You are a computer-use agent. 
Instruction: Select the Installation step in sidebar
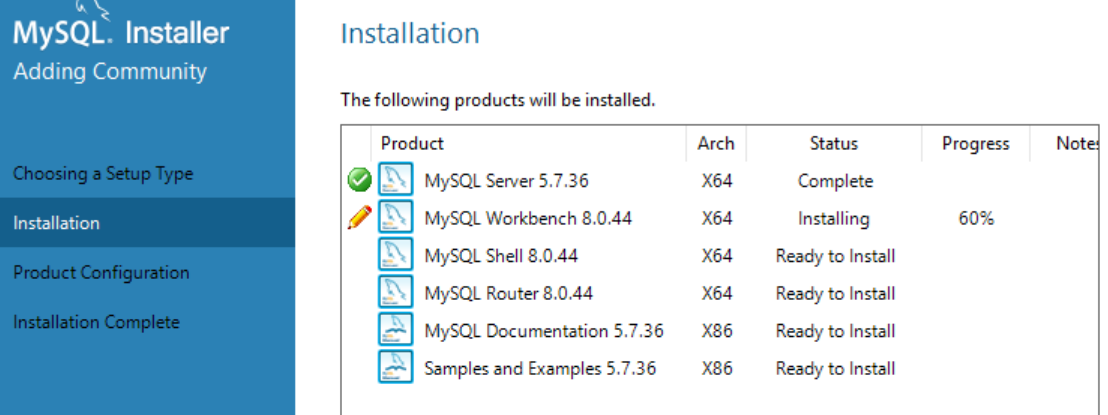[56, 223]
